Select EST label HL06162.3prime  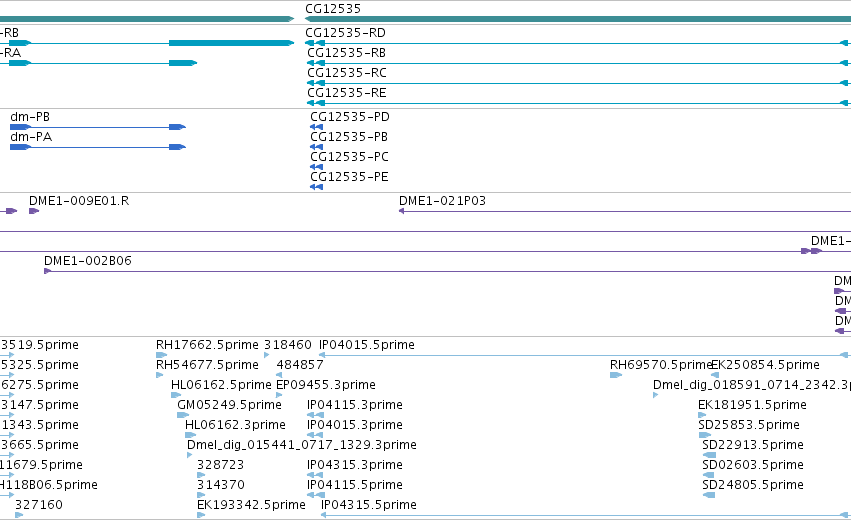click(x=236, y=426)
